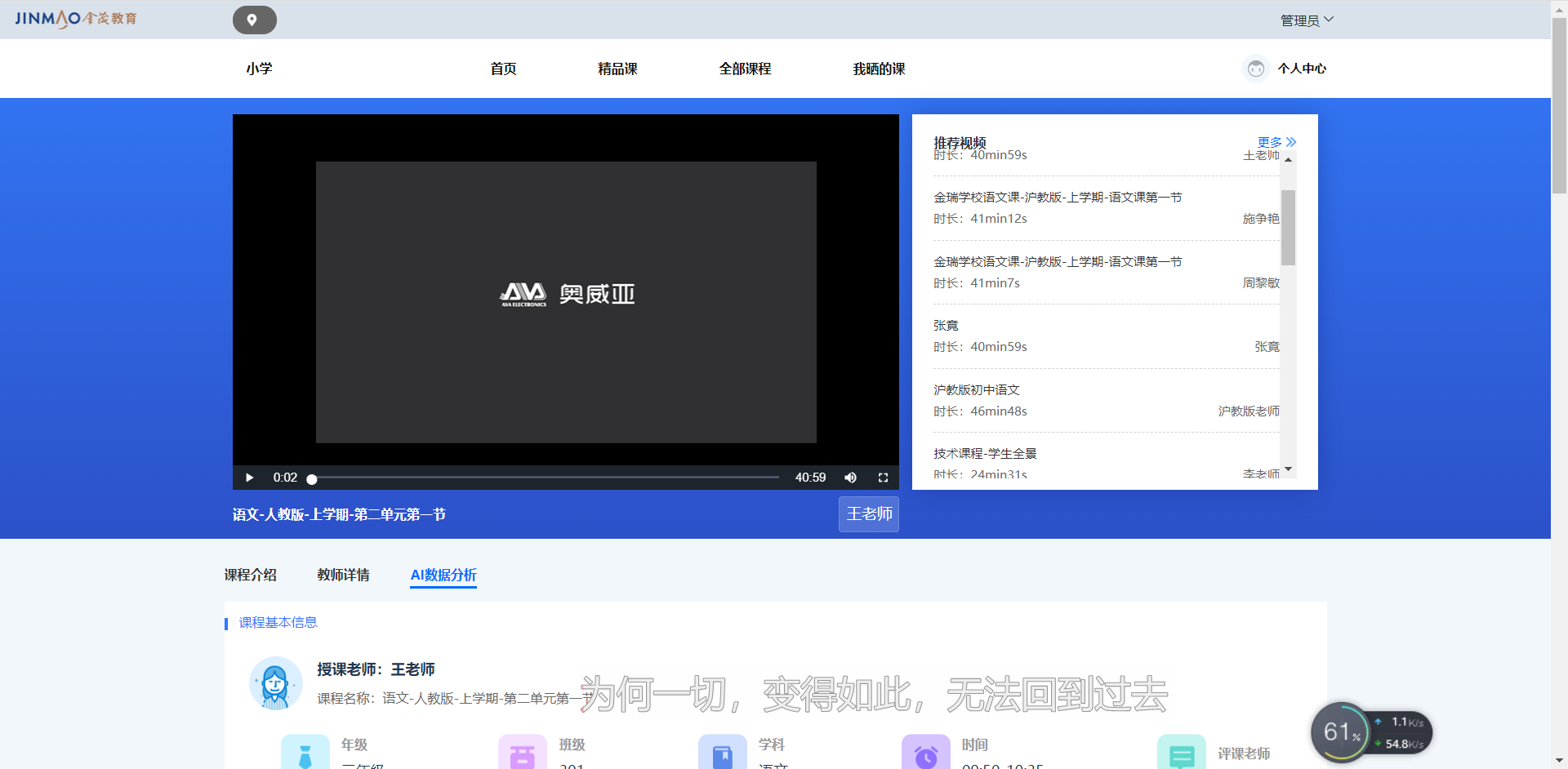The height and width of the screenshot is (769, 1568).
Task: Play the video
Action: [x=249, y=478]
